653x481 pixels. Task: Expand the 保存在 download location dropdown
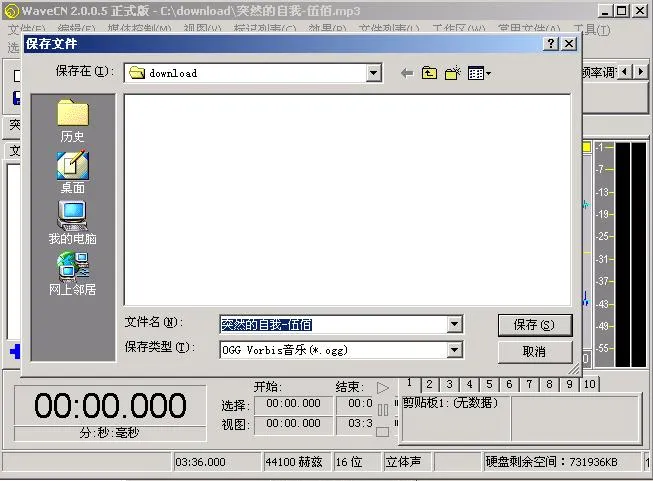click(x=374, y=73)
